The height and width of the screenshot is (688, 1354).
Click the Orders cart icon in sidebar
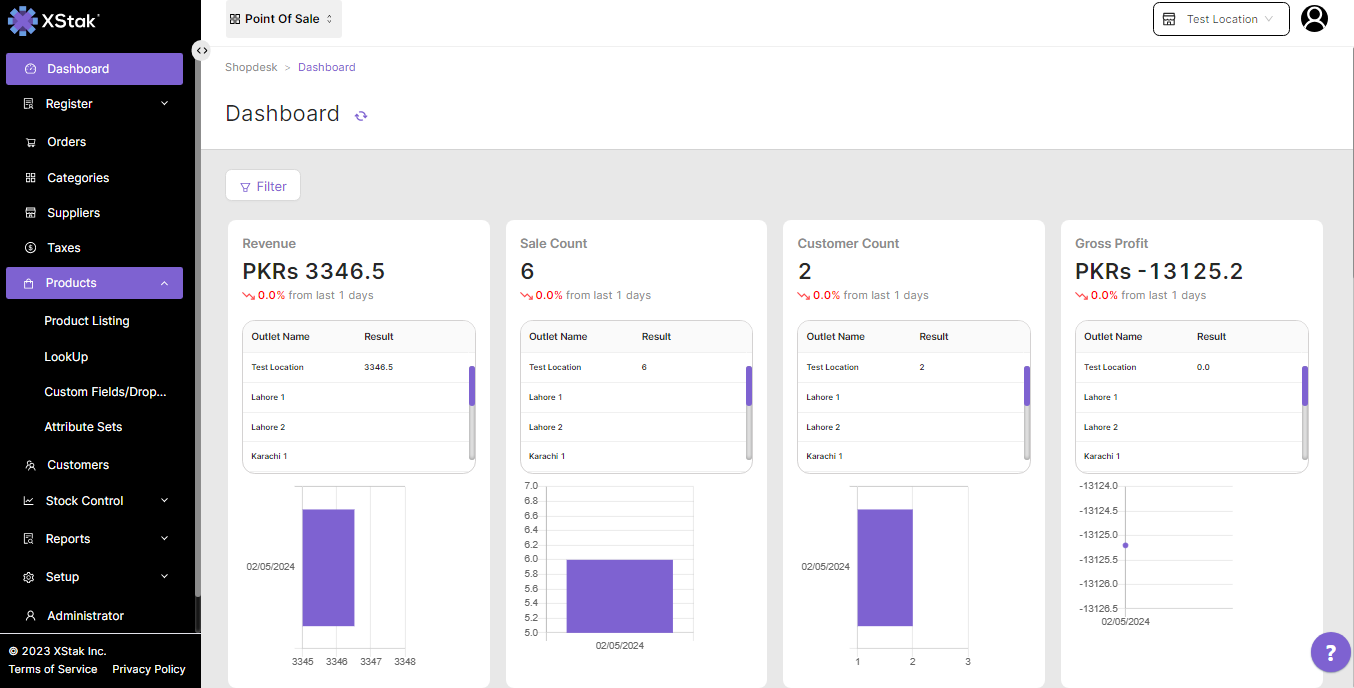click(x=30, y=142)
